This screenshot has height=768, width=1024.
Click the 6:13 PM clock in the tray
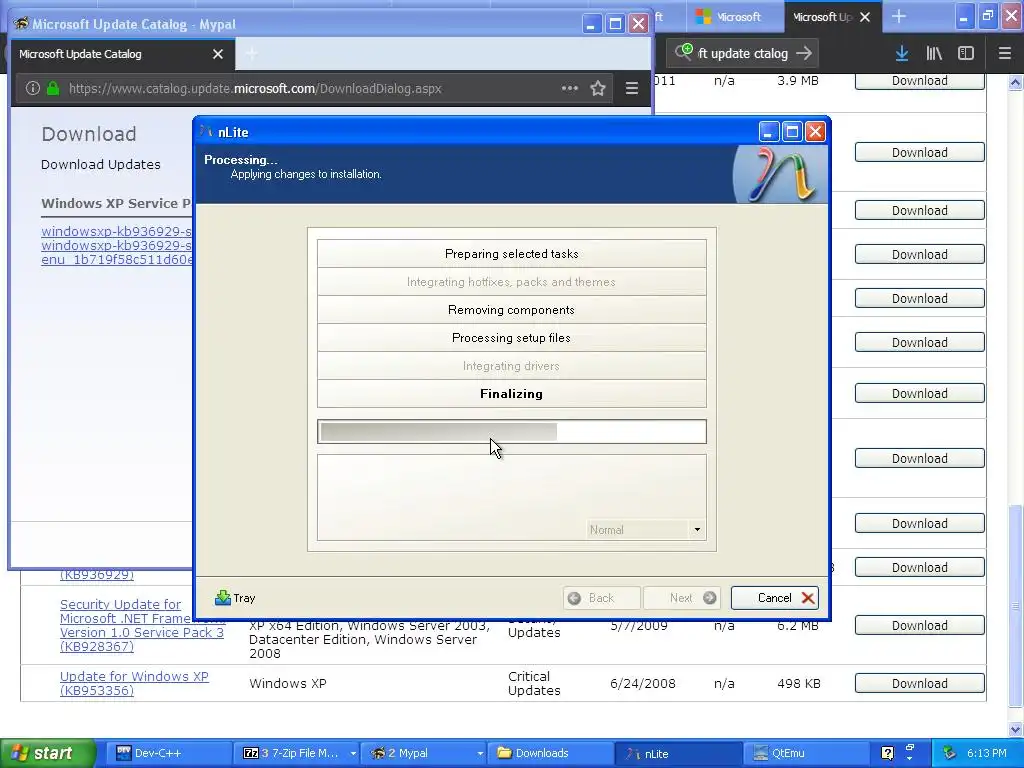pos(987,753)
